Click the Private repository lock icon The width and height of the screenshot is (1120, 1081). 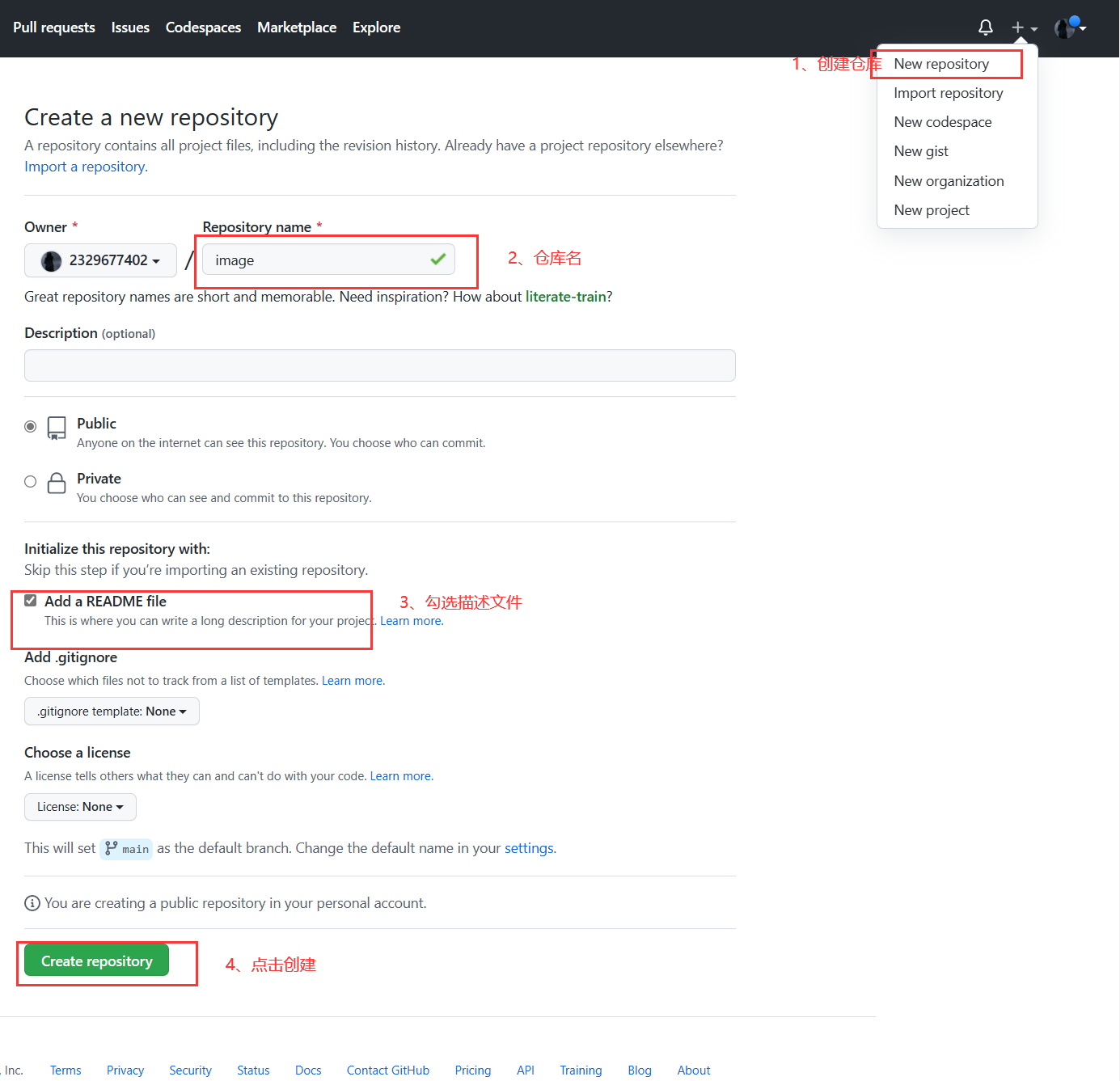coord(57,483)
